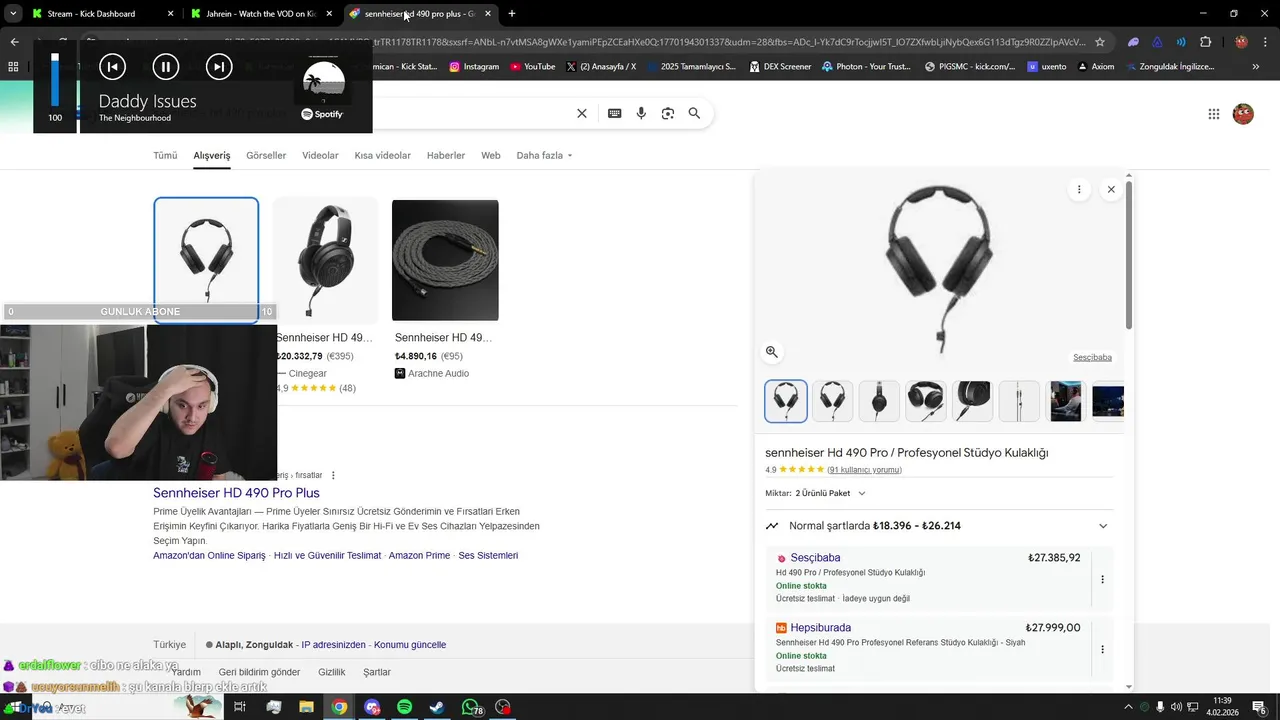
Task: Zoom the product image with magnifier
Action: pyautogui.click(x=772, y=352)
